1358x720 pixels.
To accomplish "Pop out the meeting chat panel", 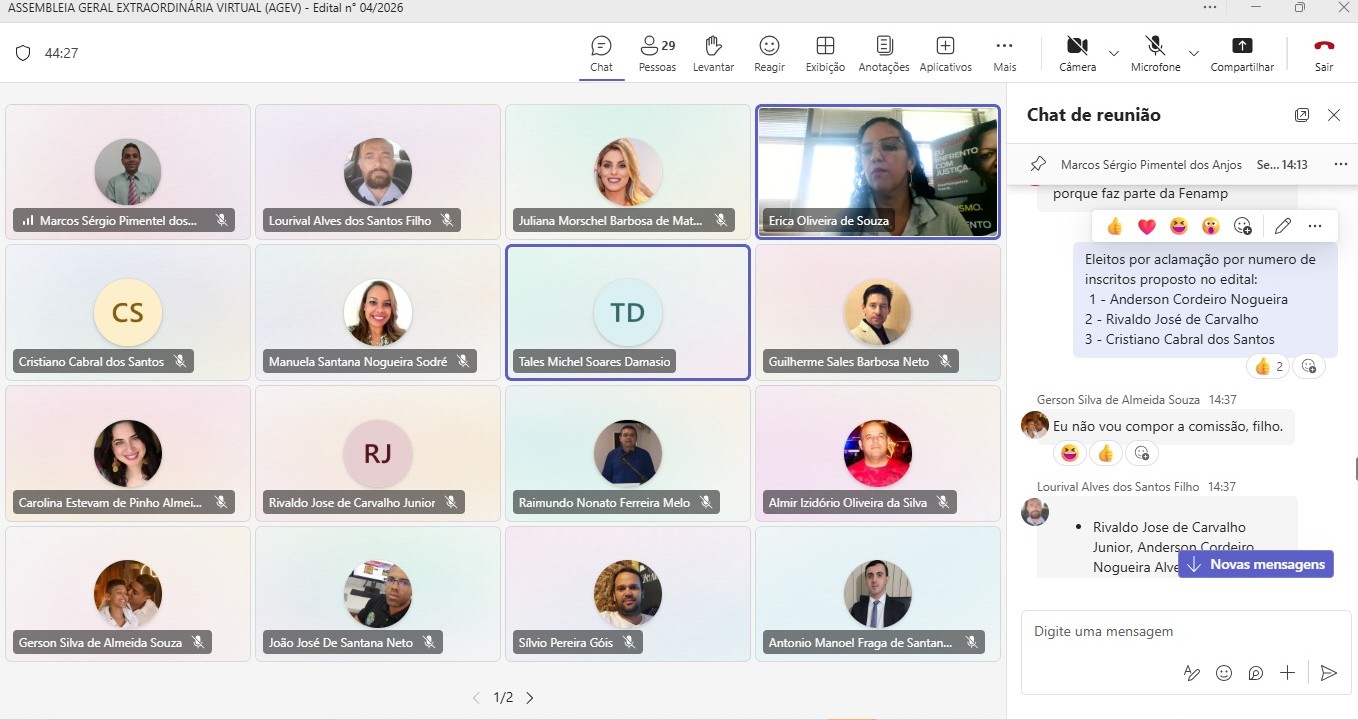I will point(1302,115).
